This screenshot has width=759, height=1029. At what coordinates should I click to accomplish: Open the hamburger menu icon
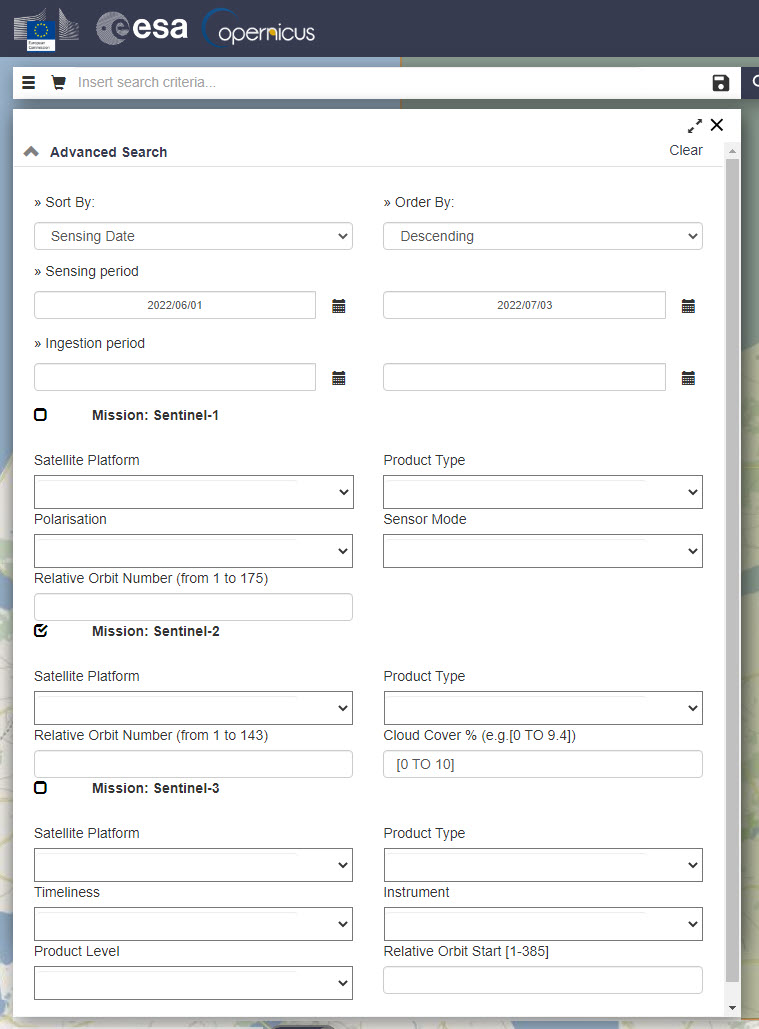[29, 83]
